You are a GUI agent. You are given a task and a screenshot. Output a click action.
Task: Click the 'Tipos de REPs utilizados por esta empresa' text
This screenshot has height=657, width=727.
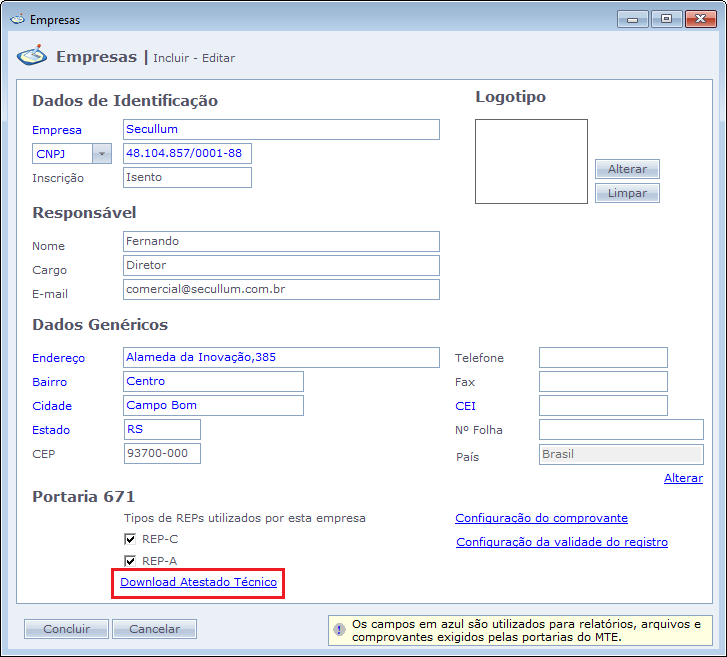point(245,518)
